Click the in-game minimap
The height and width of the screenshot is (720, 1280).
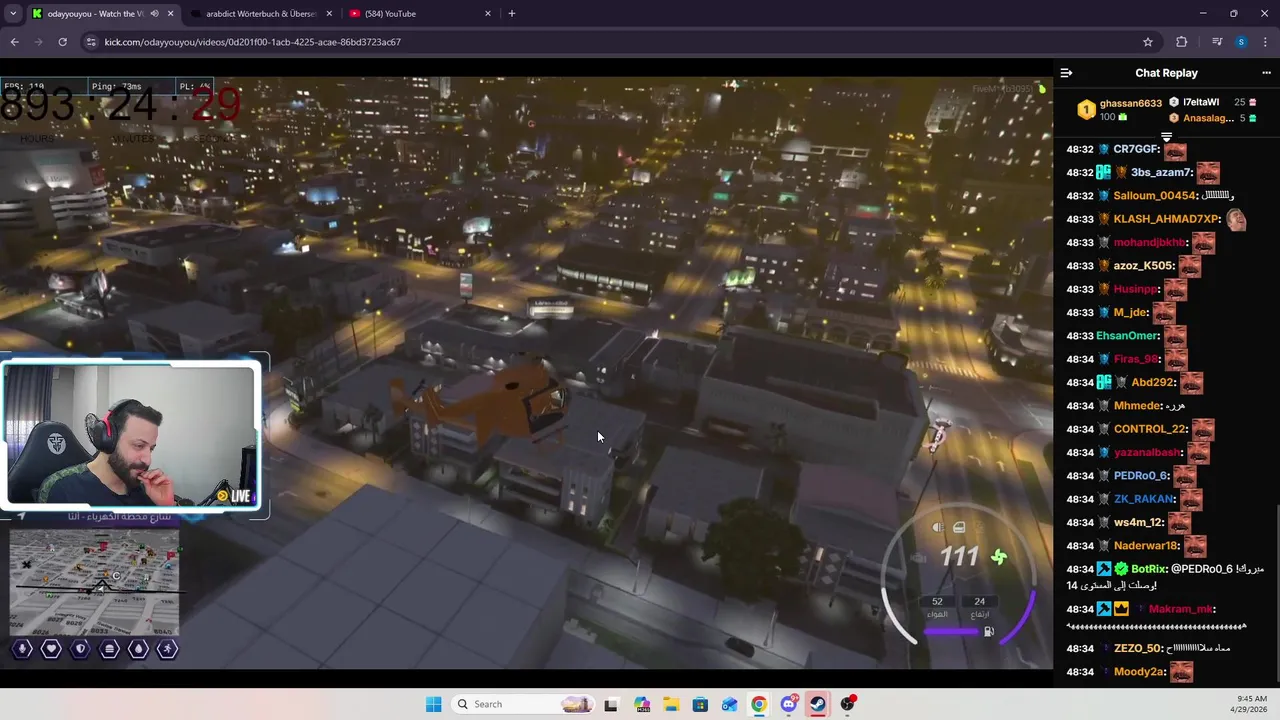(95, 582)
